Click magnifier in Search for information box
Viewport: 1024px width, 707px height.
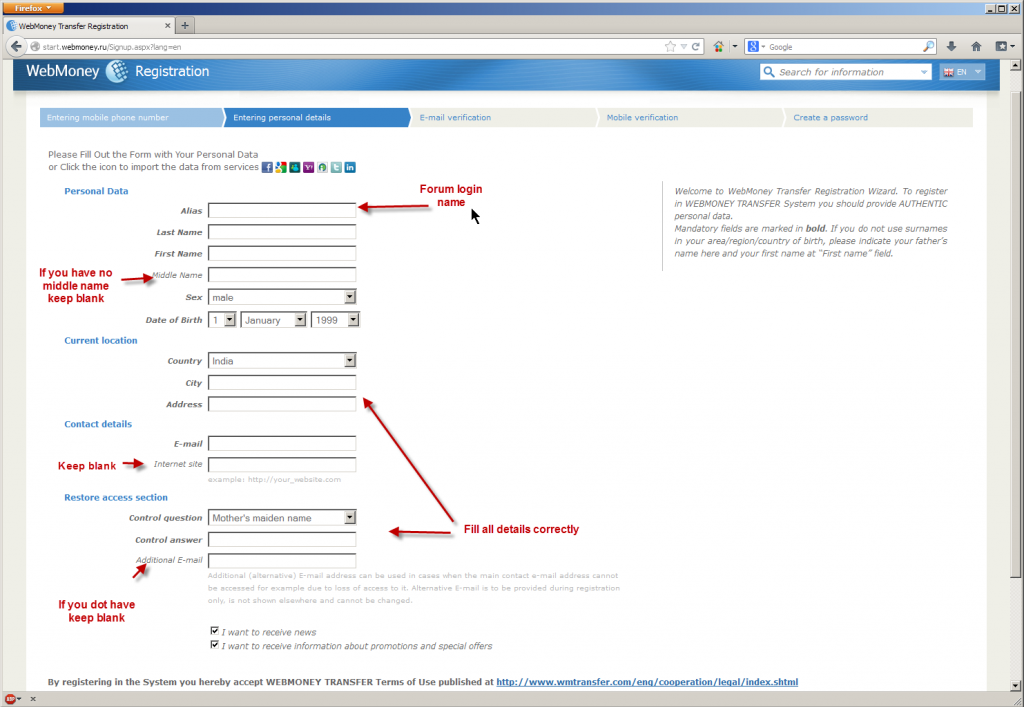pos(769,72)
